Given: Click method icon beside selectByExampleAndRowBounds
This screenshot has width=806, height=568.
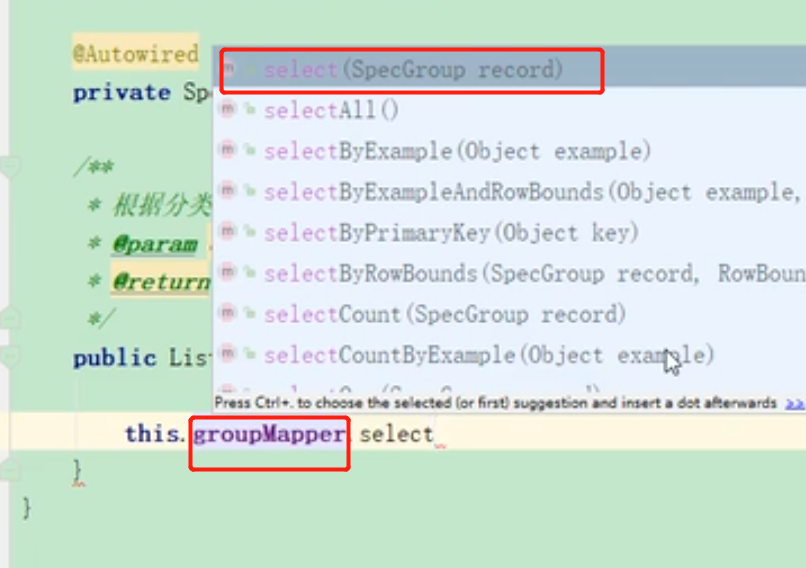Looking at the screenshot, I should point(228,190).
